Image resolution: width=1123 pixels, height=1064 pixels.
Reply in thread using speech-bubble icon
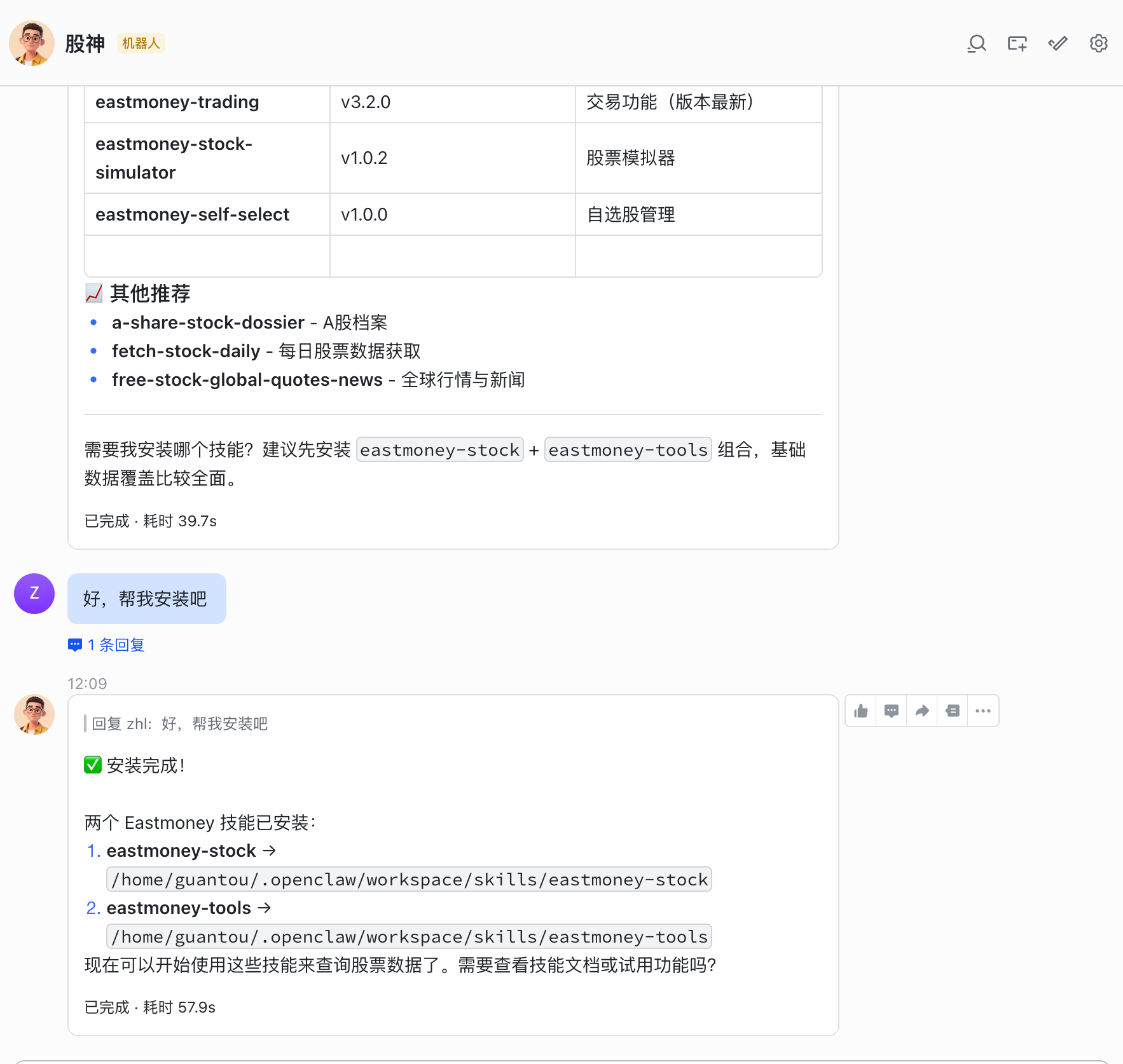tap(892, 711)
